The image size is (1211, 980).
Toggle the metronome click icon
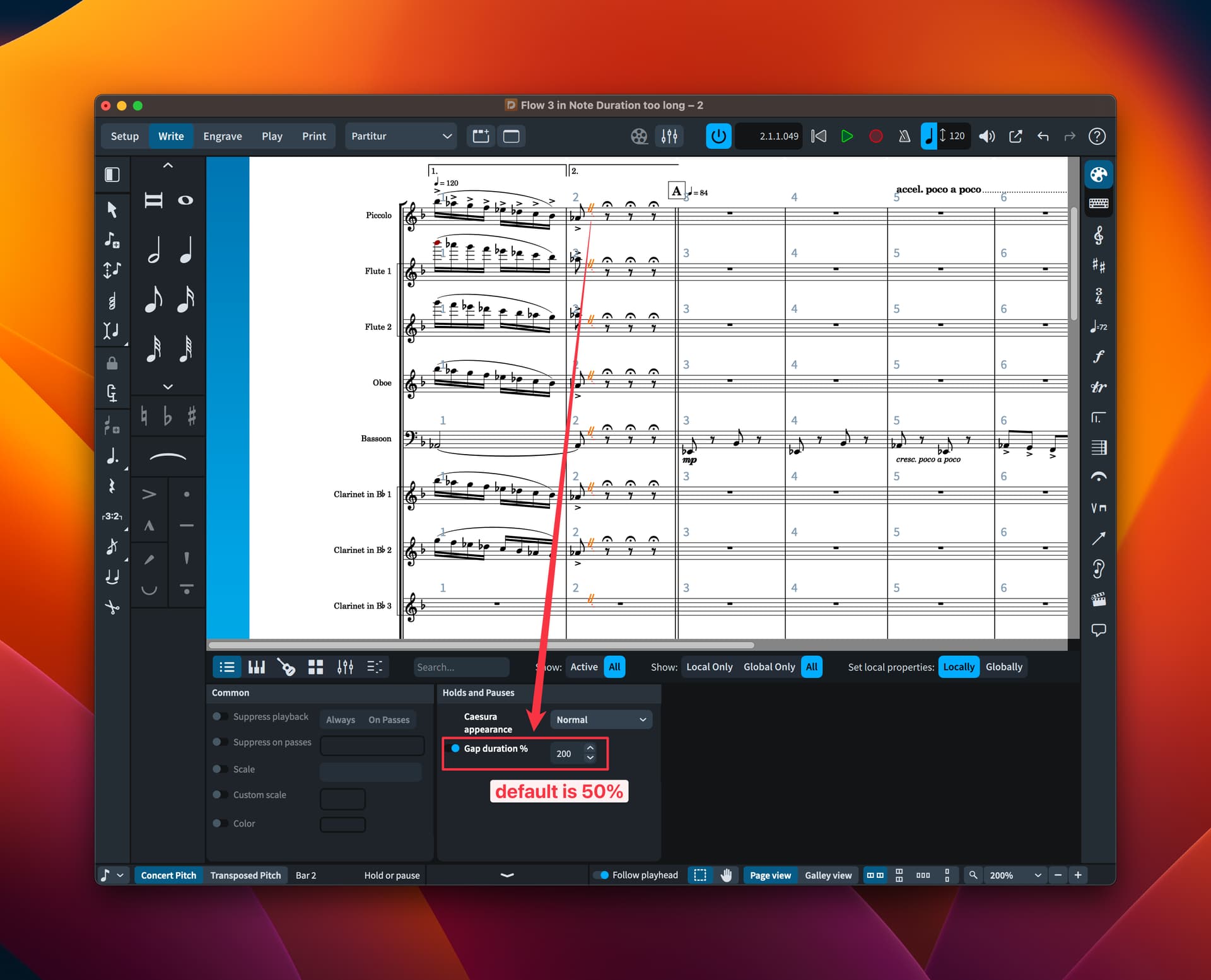point(904,136)
